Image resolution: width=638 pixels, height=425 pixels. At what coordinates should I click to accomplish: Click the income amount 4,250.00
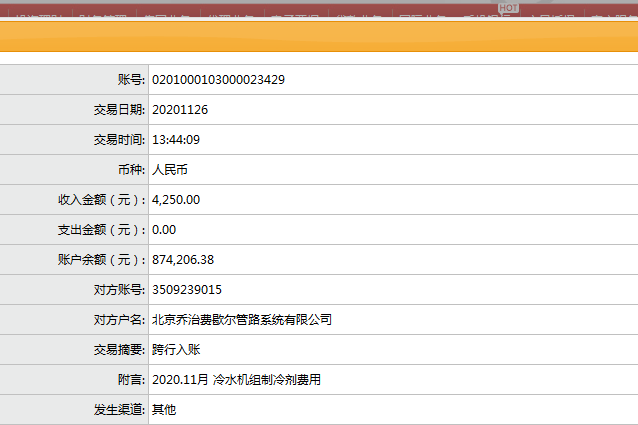click(176, 199)
